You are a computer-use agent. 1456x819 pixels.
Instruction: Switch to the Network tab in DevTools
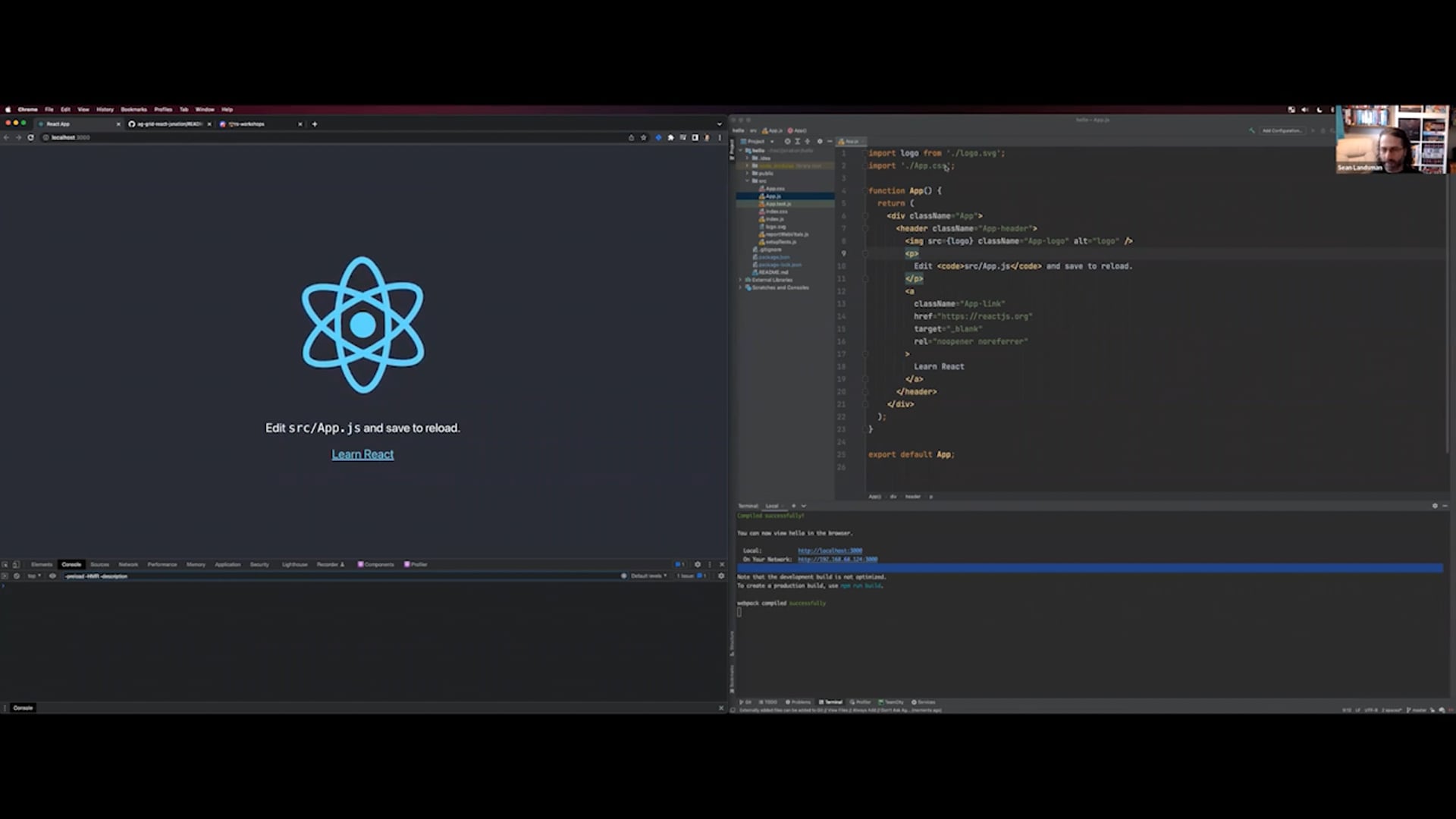128,564
